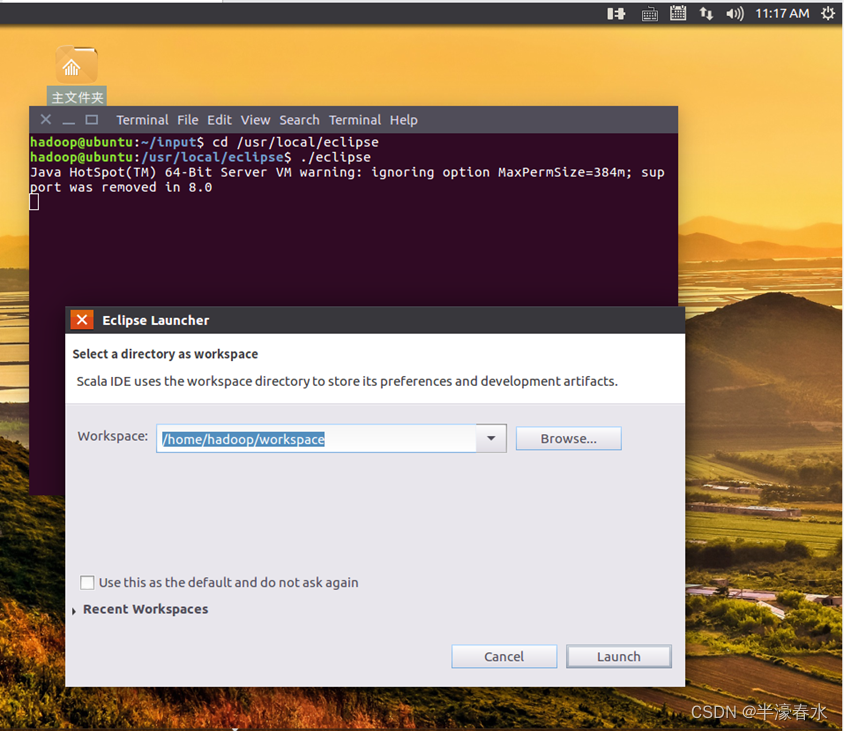Open the network arrows indicator
This screenshot has width=844, height=731.
click(x=706, y=13)
